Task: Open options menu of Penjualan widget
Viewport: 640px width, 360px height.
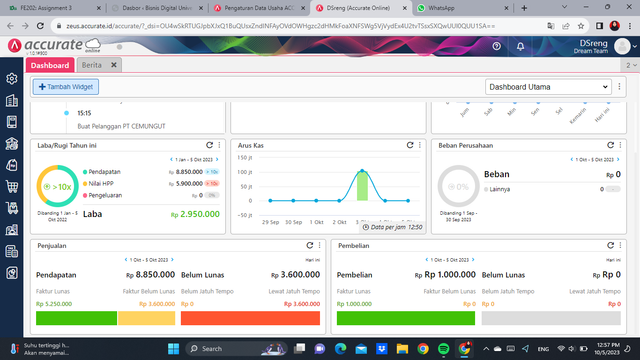Action: [320, 245]
